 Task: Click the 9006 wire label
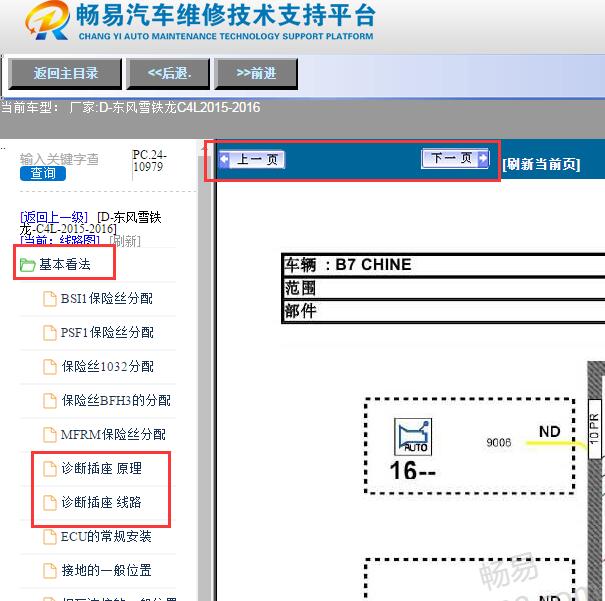[x=499, y=442]
